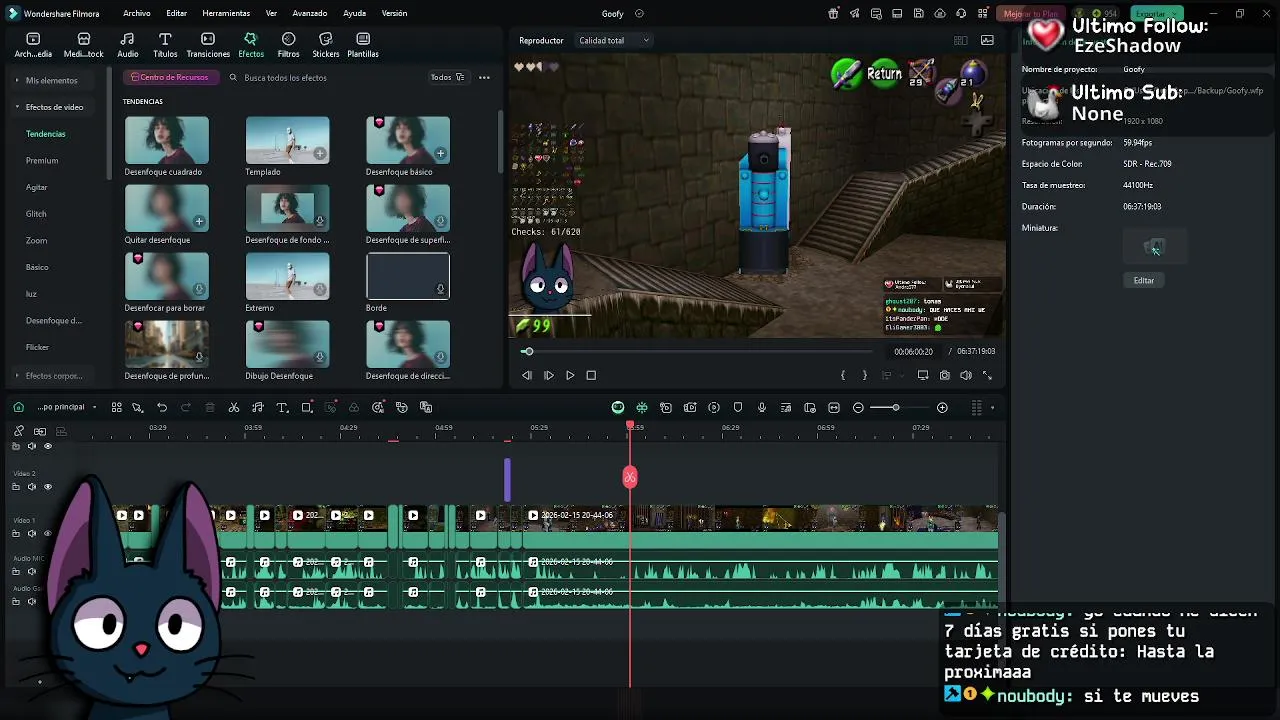This screenshot has height=720, width=1280.
Task: Open the Ayuda menu
Action: (354, 13)
